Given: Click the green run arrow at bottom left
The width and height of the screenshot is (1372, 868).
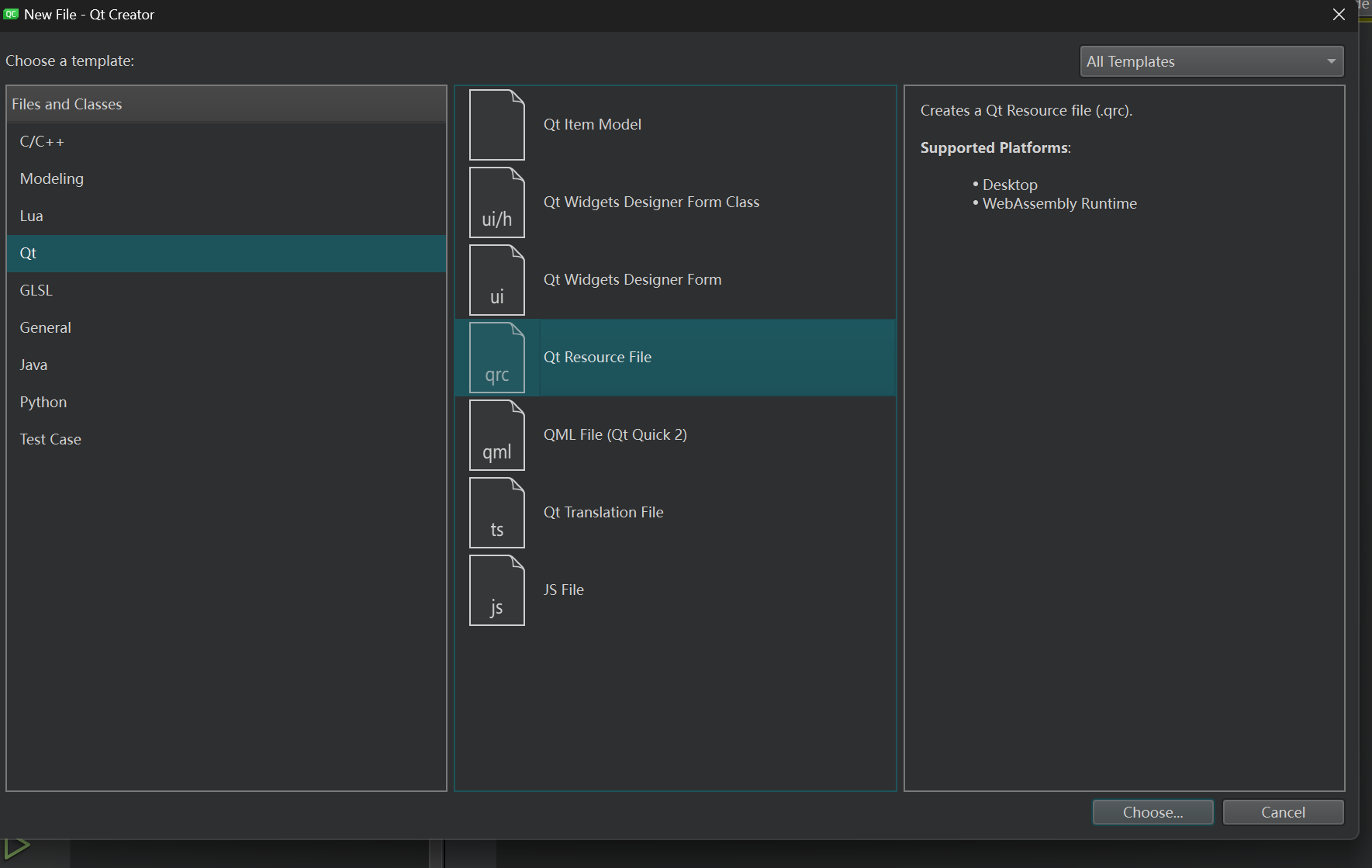Looking at the screenshot, I should click(17, 848).
